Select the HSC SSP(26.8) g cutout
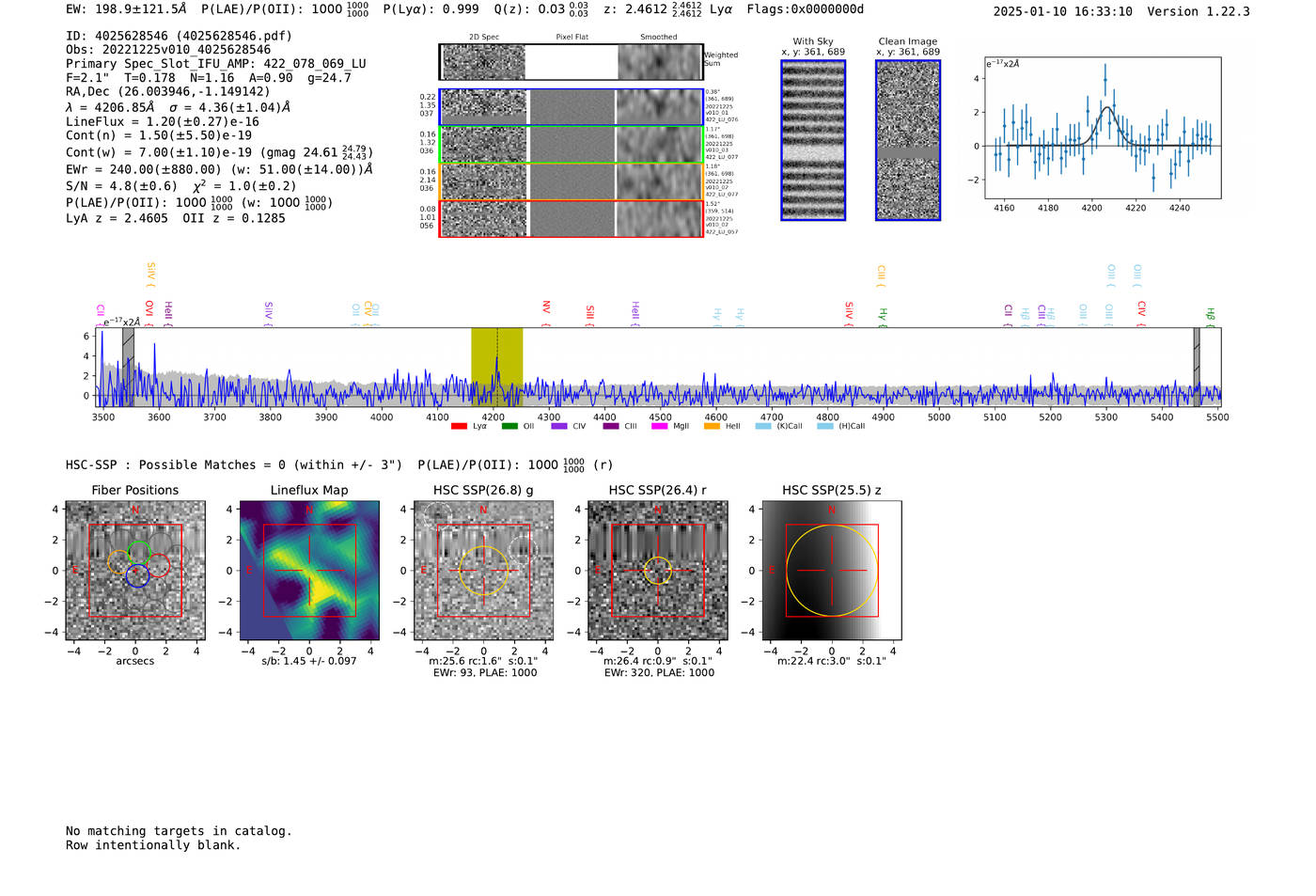Image resolution: width=1316 pixels, height=896 pixels. point(483,570)
